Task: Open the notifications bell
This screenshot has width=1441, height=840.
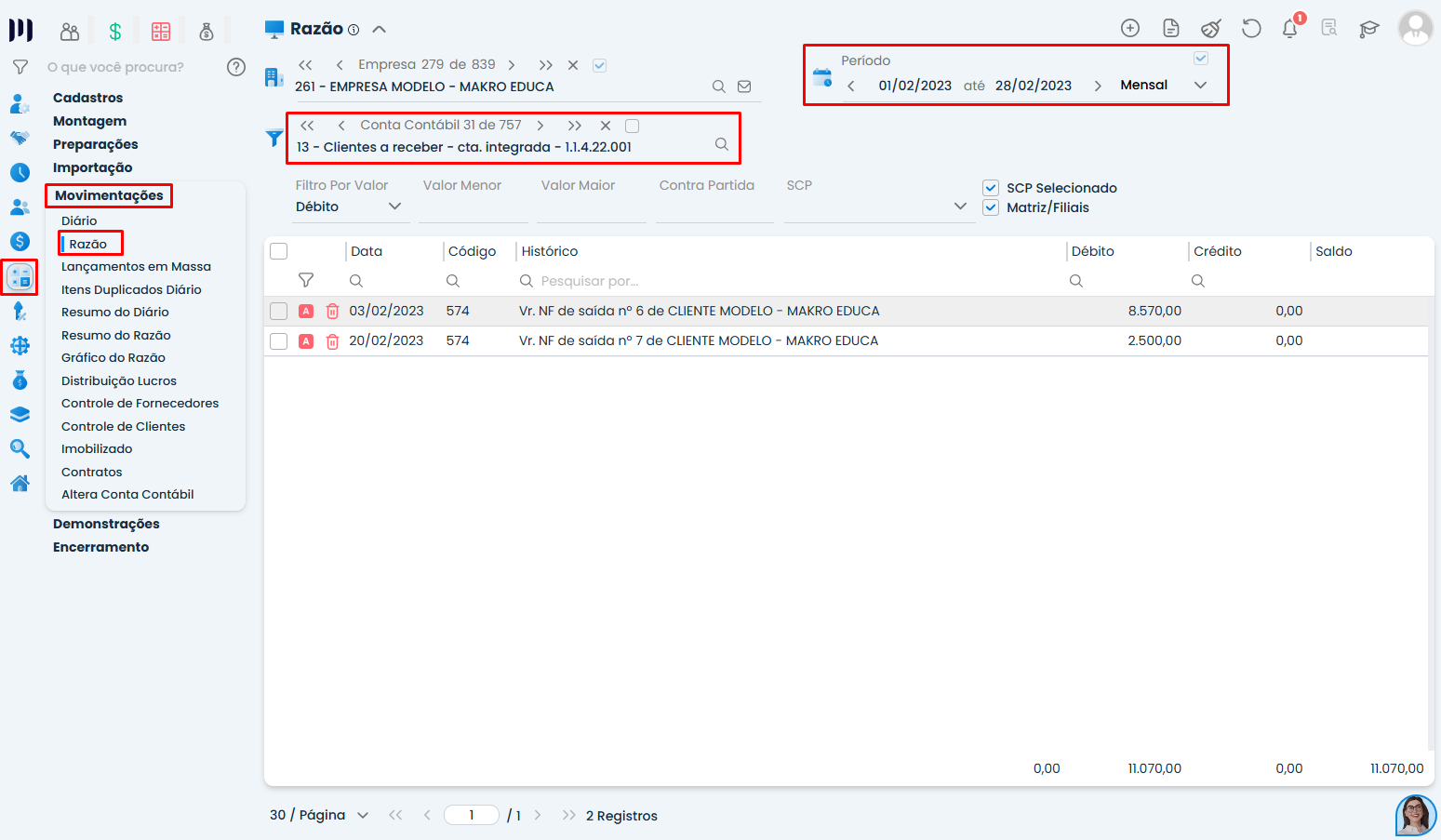Action: pos(1290,28)
